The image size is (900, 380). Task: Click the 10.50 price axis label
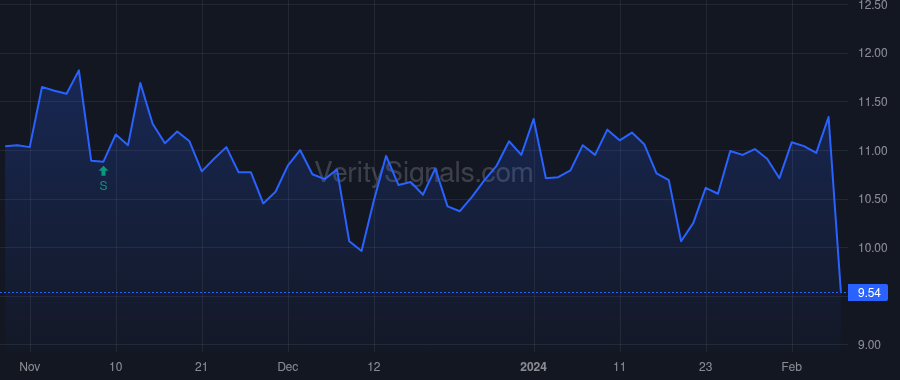click(x=872, y=199)
